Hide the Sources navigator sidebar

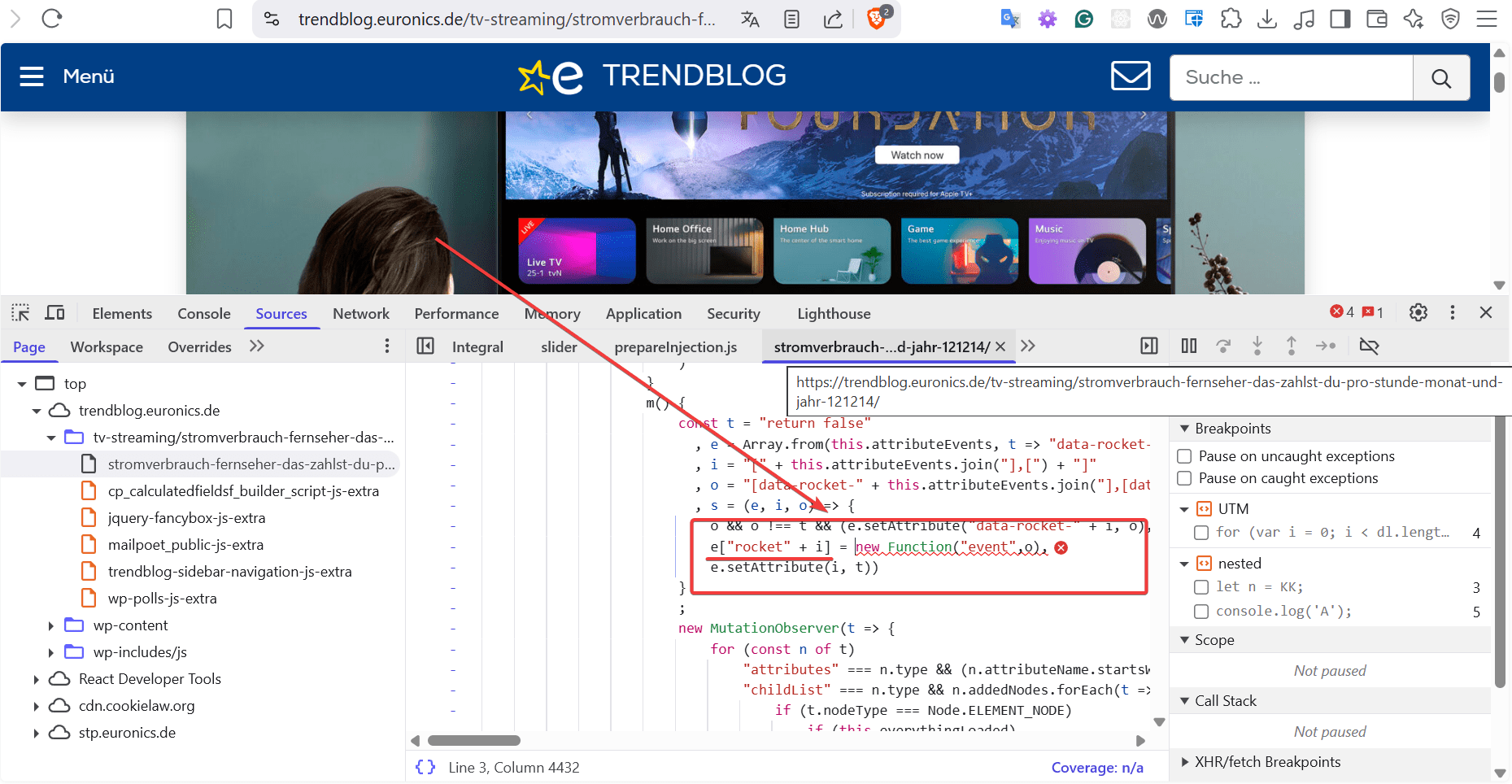tap(425, 346)
